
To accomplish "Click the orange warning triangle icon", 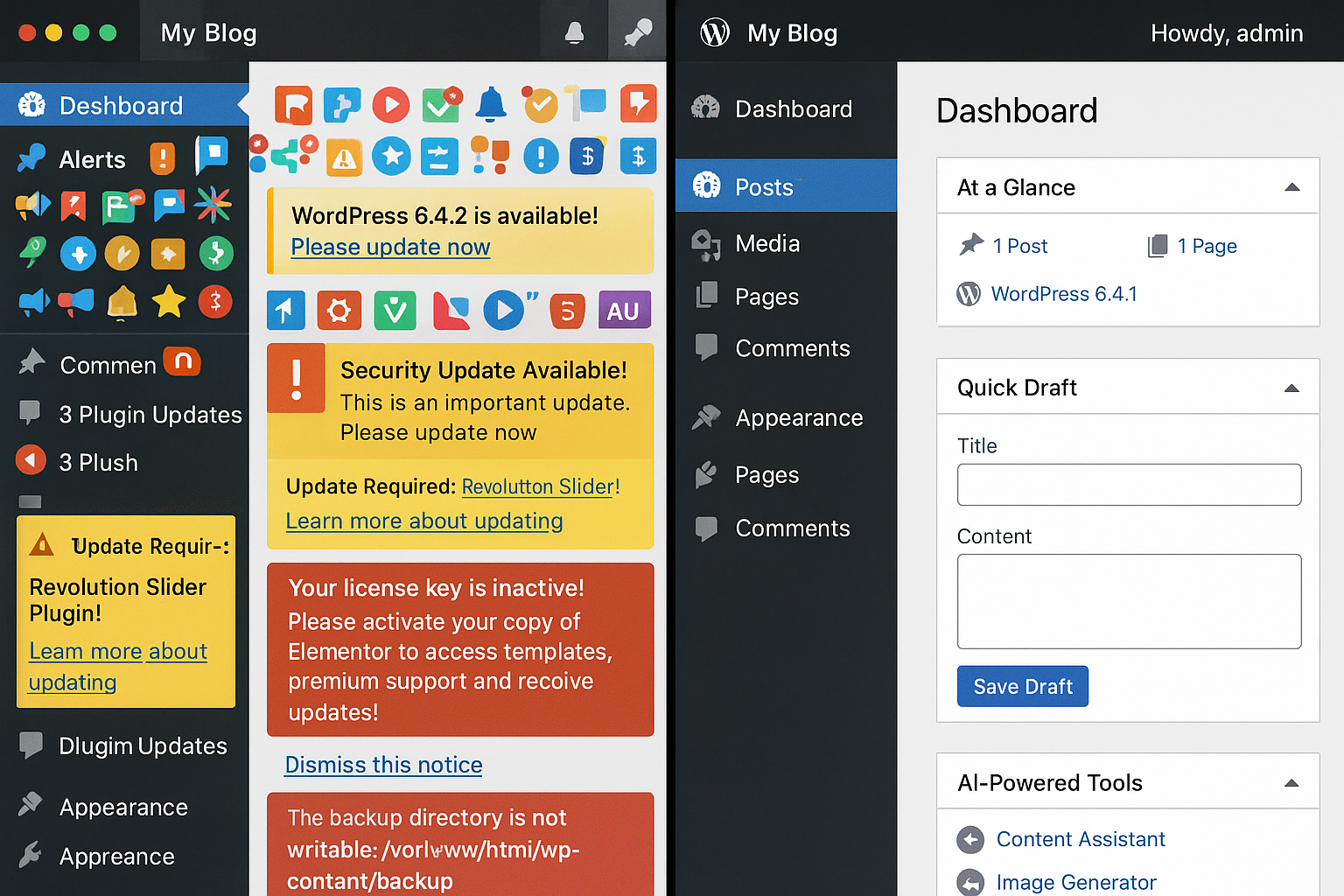I will tap(344, 157).
